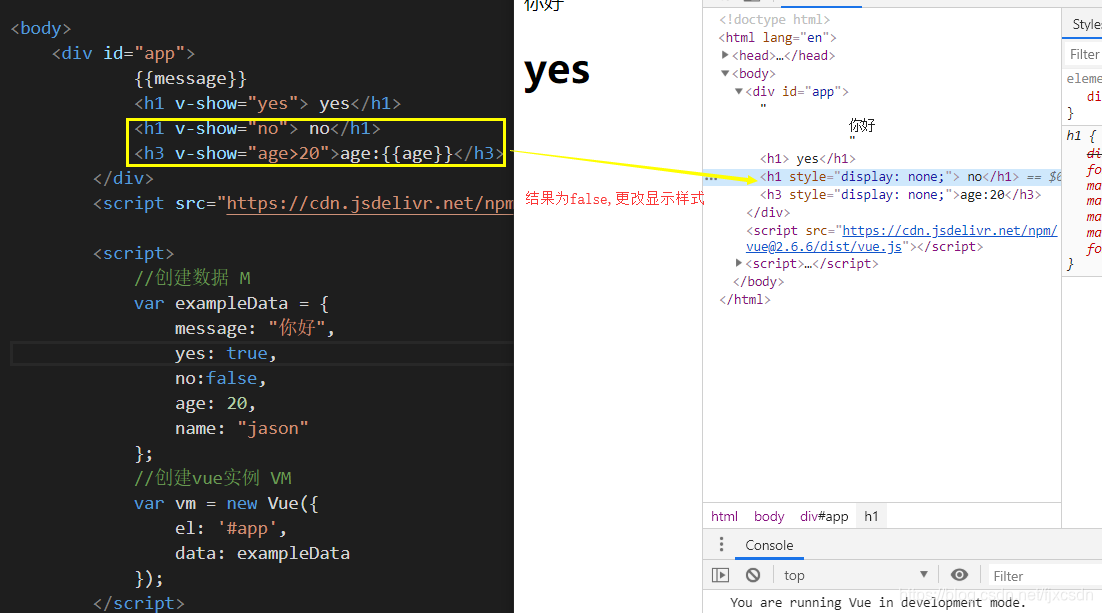Click the 你好 text node in Elements

[862, 126]
